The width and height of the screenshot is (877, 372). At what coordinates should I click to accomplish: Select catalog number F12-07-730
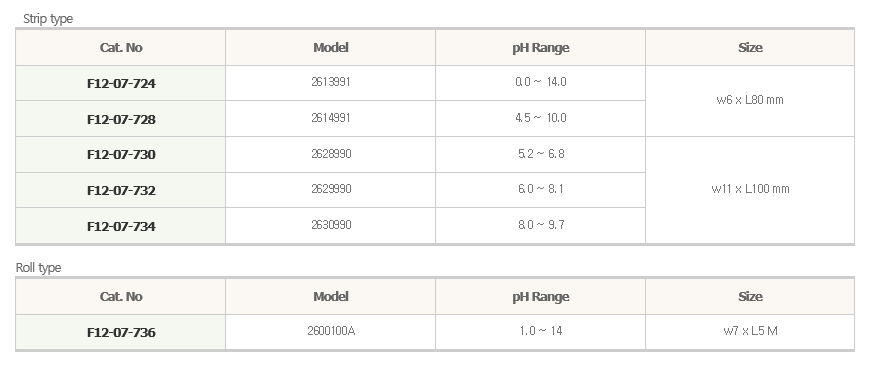[x=121, y=154]
